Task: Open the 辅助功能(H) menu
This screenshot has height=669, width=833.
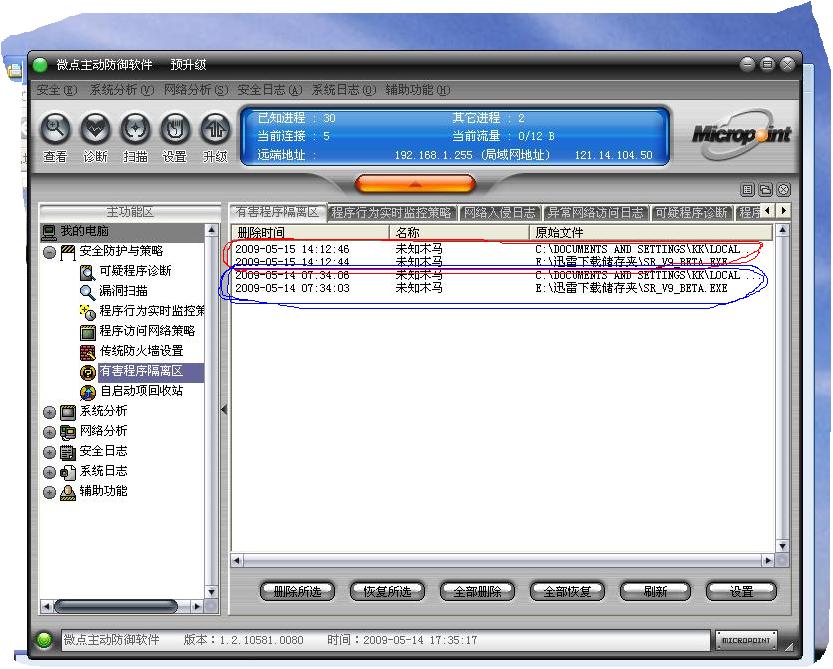Action: point(418,90)
